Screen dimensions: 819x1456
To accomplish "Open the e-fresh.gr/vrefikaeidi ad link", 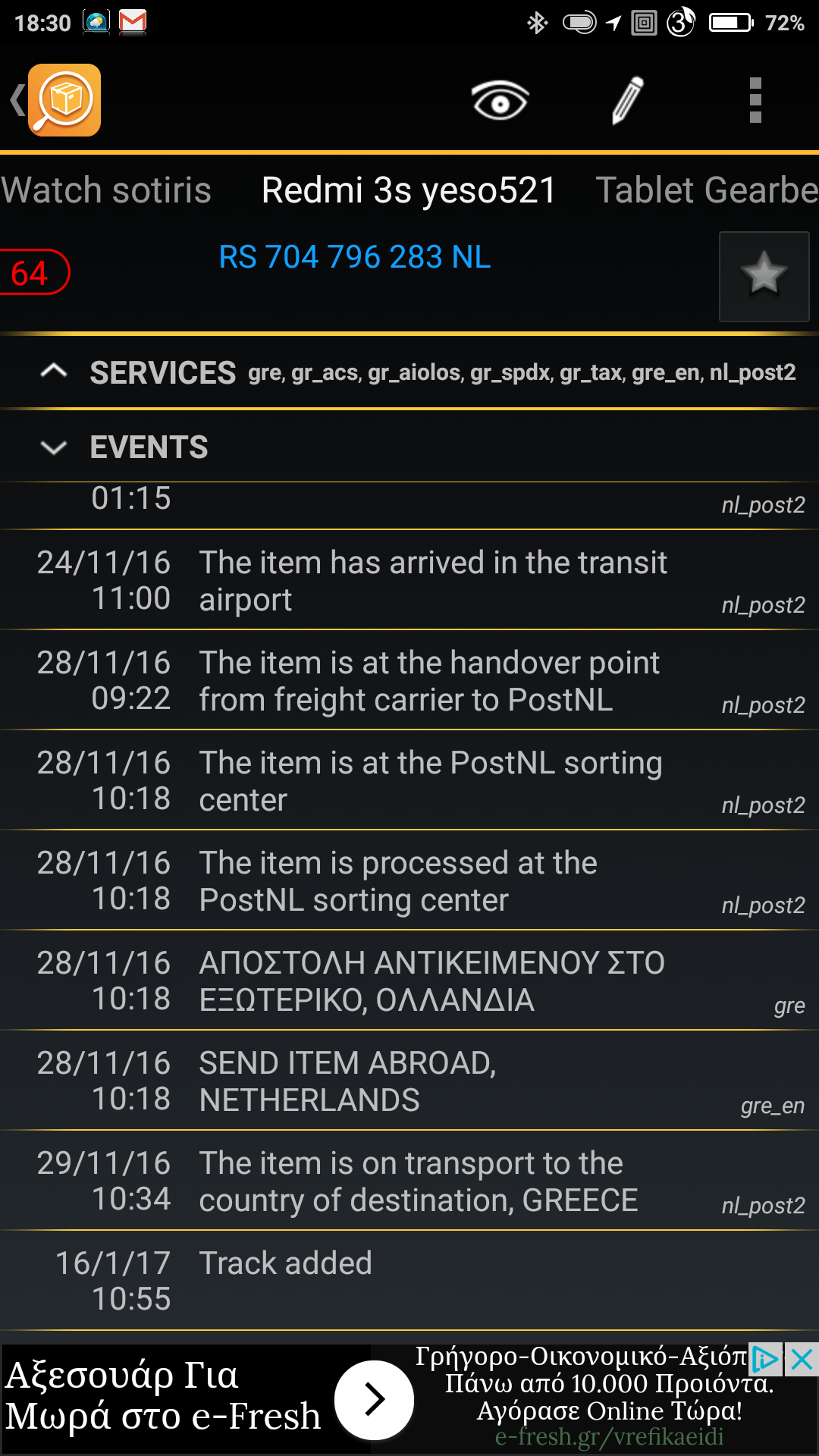I will click(x=609, y=1437).
